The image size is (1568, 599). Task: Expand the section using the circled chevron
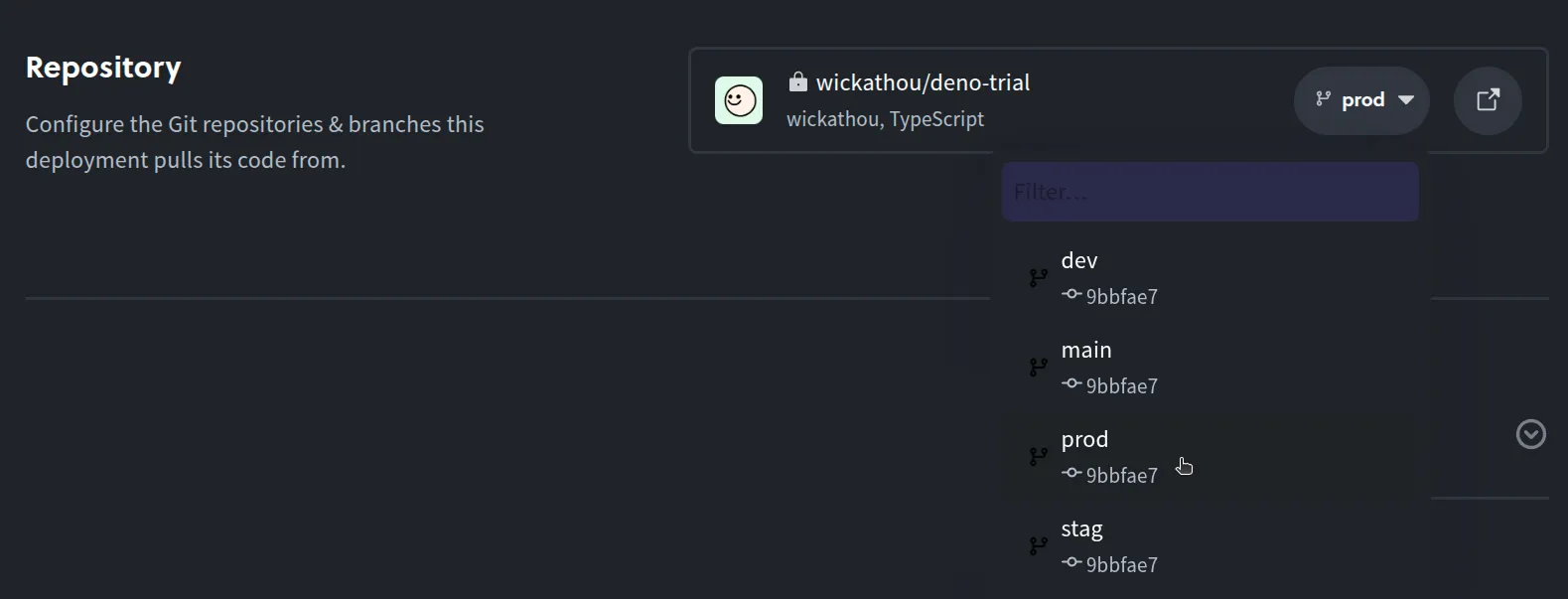pyautogui.click(x=1530, y=434)
